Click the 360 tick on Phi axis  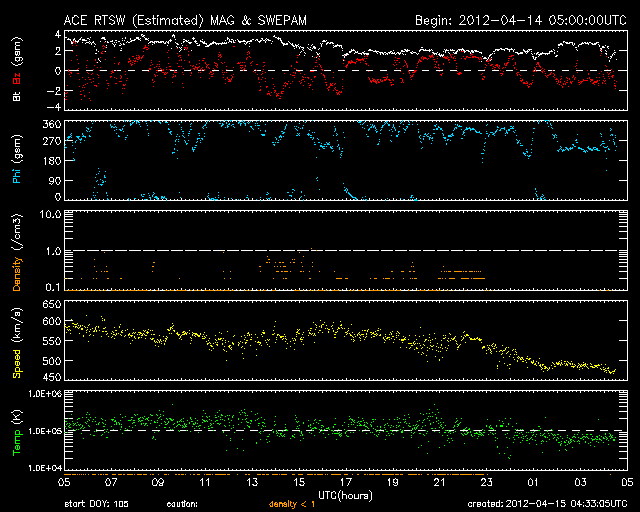coord(52,124)
